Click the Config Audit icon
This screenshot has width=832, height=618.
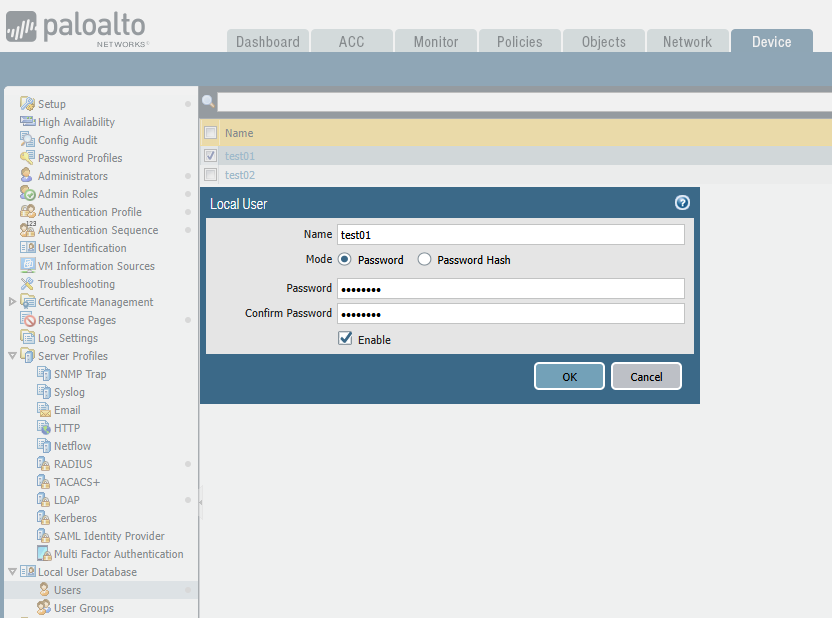pyautogui.click(x=28, y=140)
